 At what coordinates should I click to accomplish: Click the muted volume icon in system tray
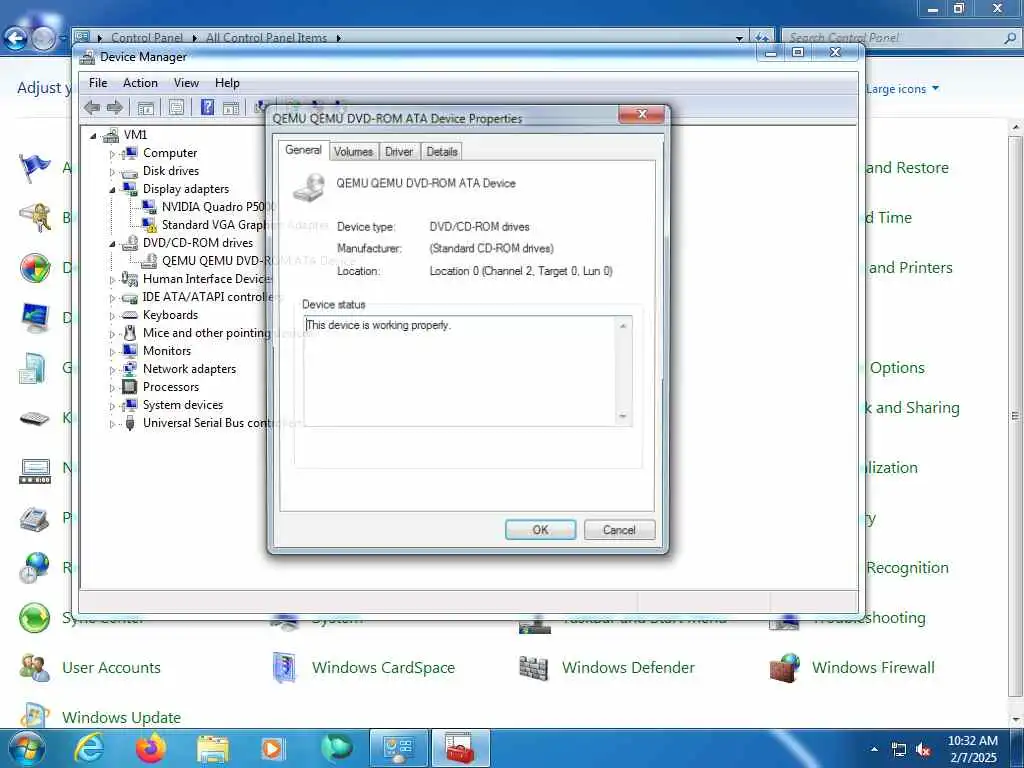923,750
